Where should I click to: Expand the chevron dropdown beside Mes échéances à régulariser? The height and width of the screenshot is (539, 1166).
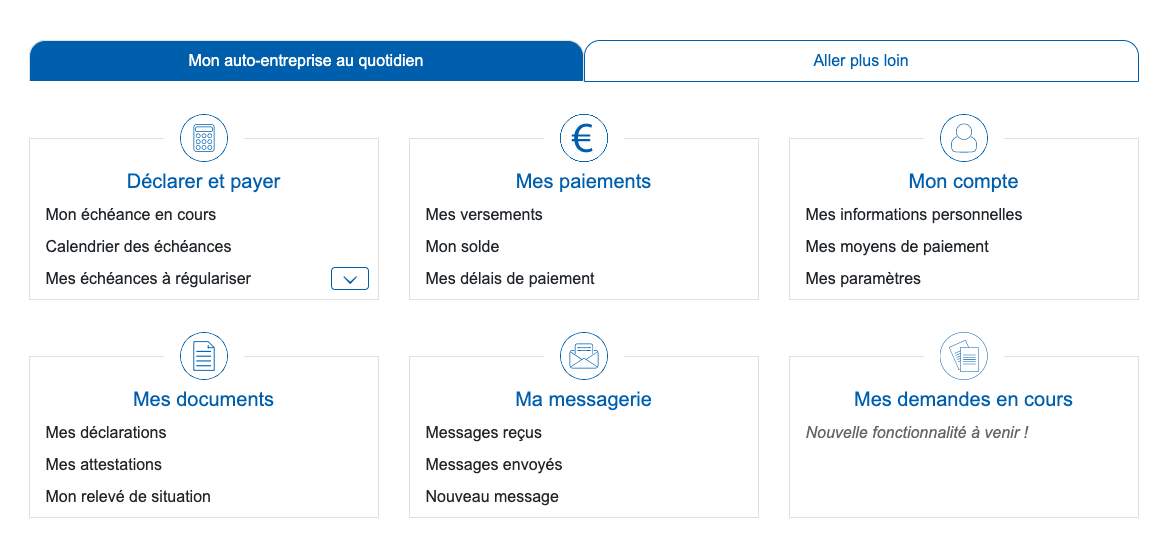point(350,279)
